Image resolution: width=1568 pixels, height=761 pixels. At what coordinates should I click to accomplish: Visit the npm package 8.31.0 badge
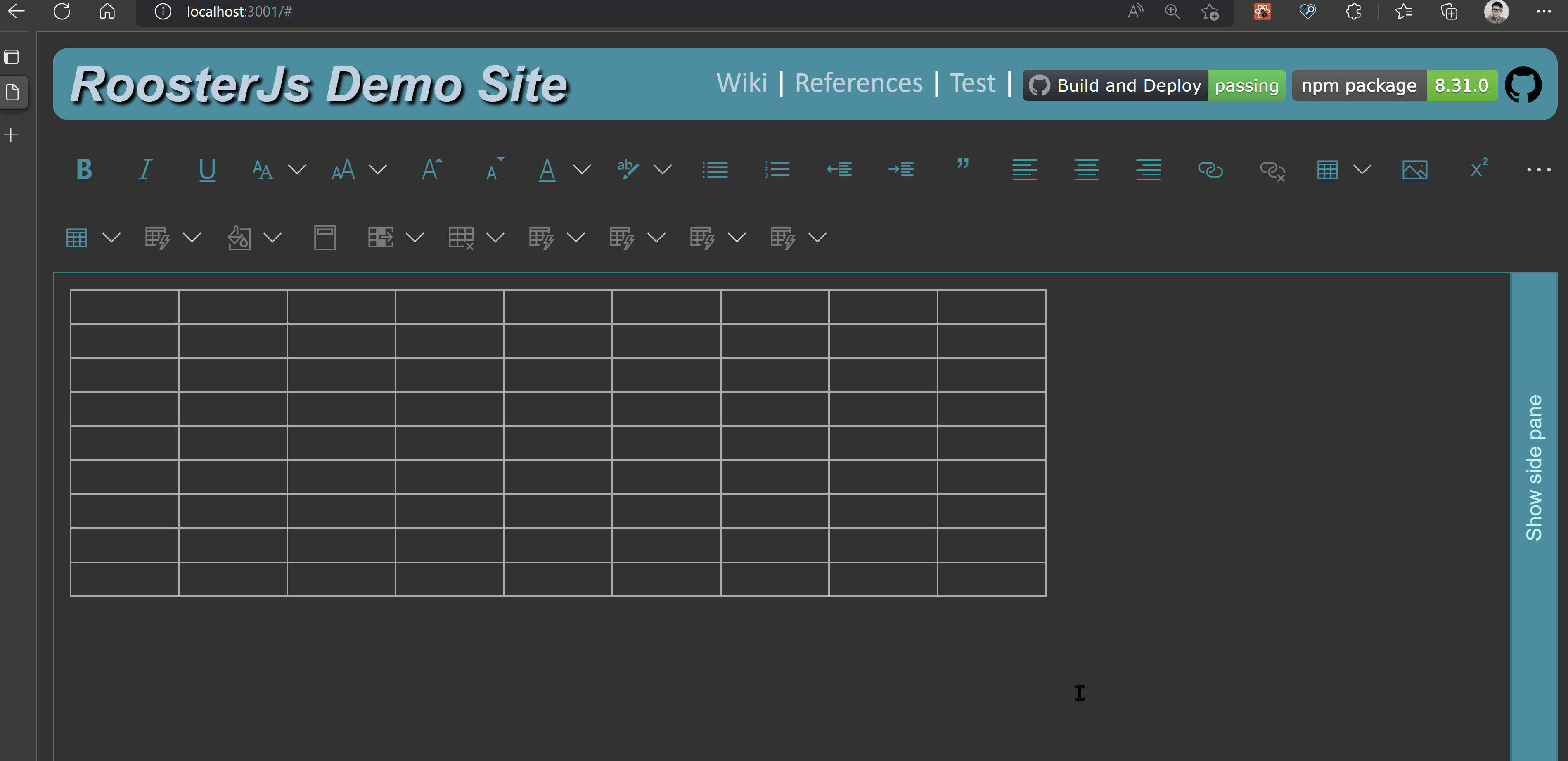[x=1394, y=85]
